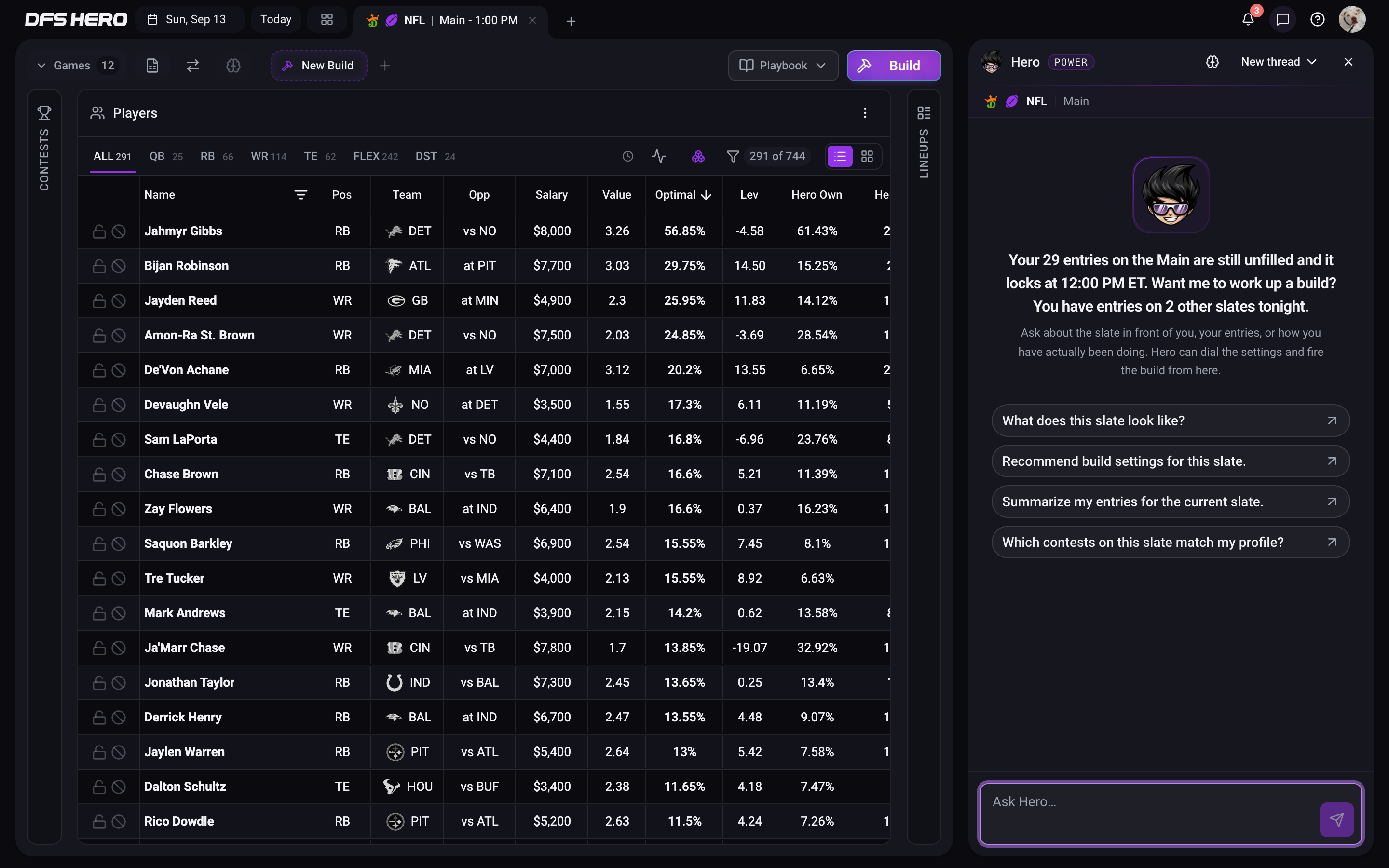Switch players to grid view
Viewport: 1389px width, 868px height.
[x=867, y=156]
